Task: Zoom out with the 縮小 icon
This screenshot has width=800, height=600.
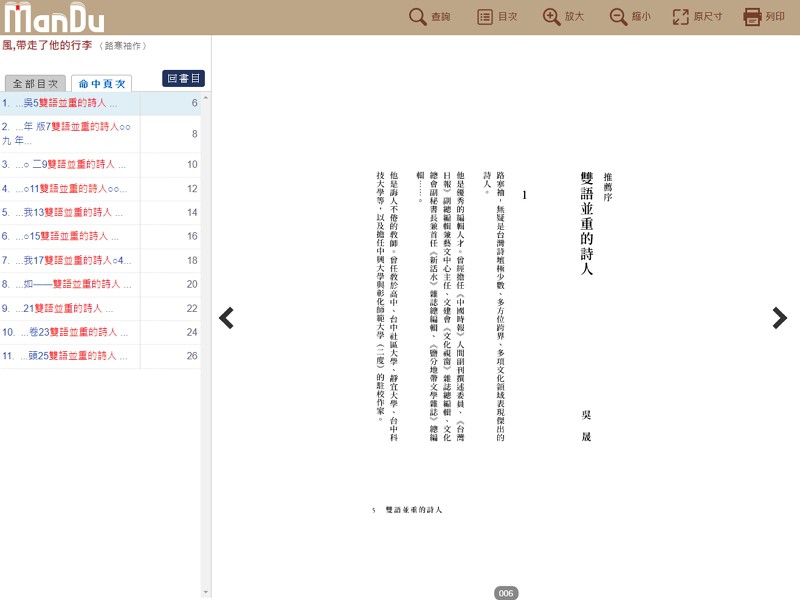Action: click(x=618, y=17)
